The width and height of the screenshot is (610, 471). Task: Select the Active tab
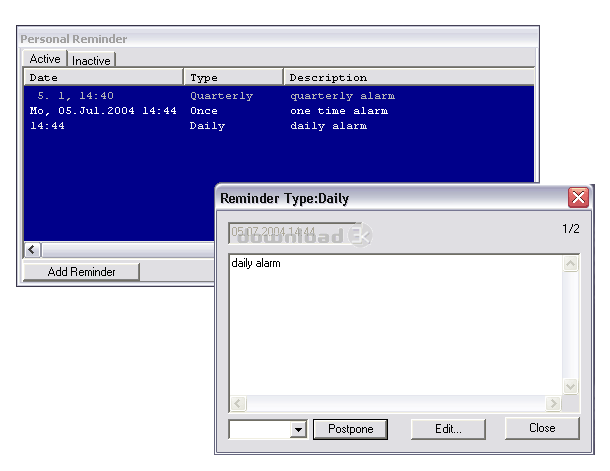(45, 59)
